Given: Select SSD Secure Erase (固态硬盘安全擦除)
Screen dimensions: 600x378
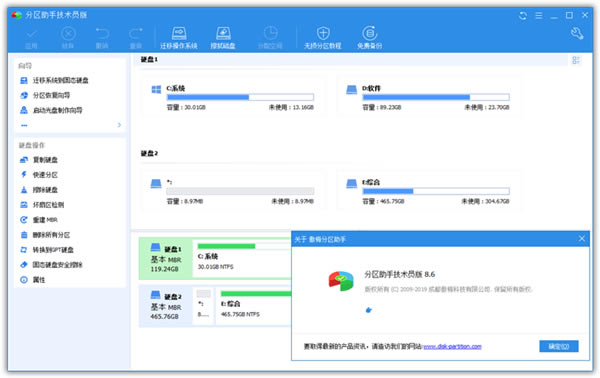Looking at the screenshot, I should click(51, 265).
